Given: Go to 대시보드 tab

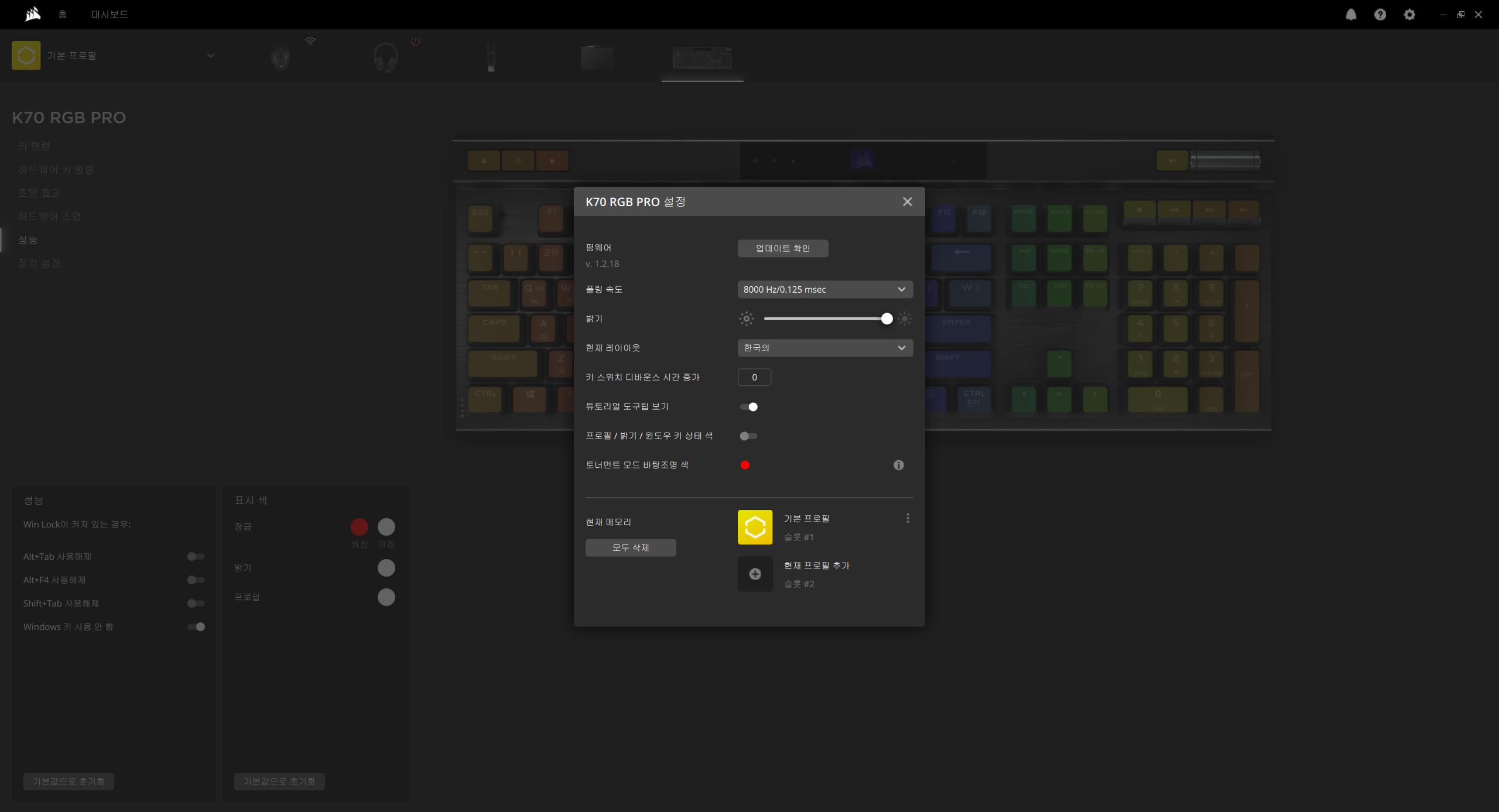Looking at the screenshot, I should tap(109, 14).
